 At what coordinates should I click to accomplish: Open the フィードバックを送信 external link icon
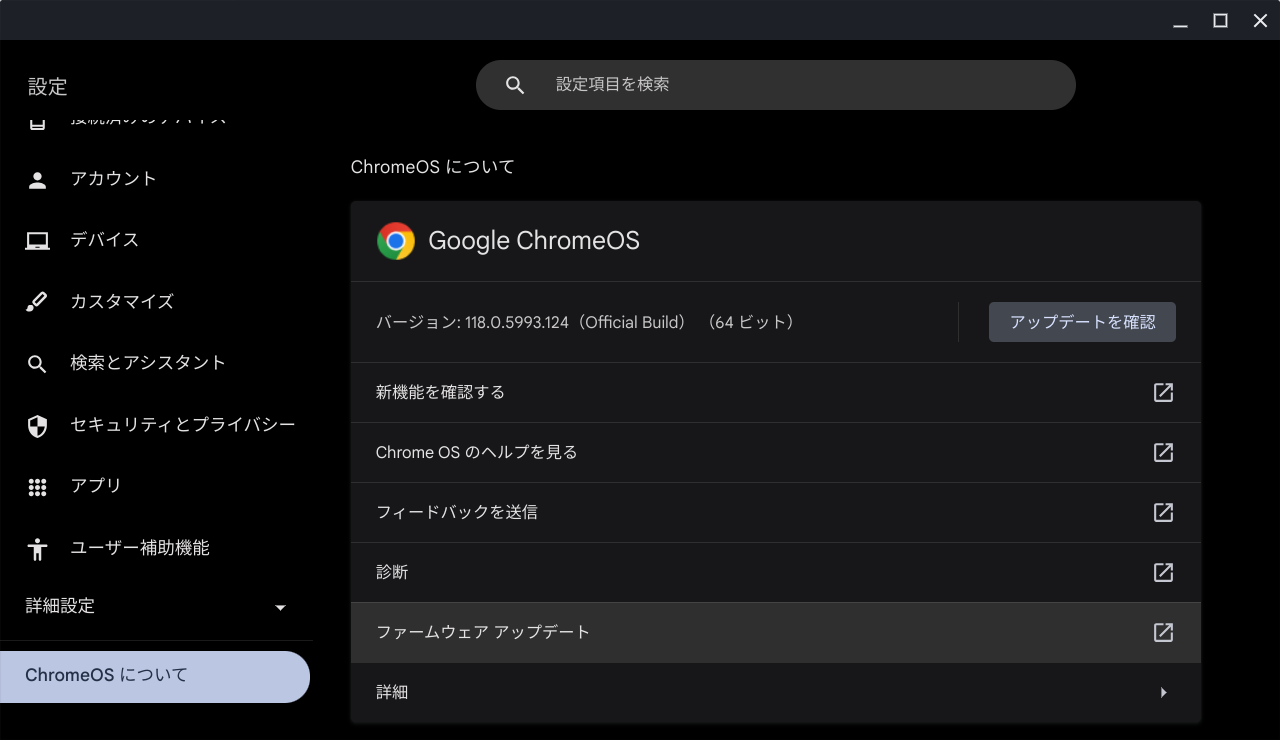[x=1163, y=512]
